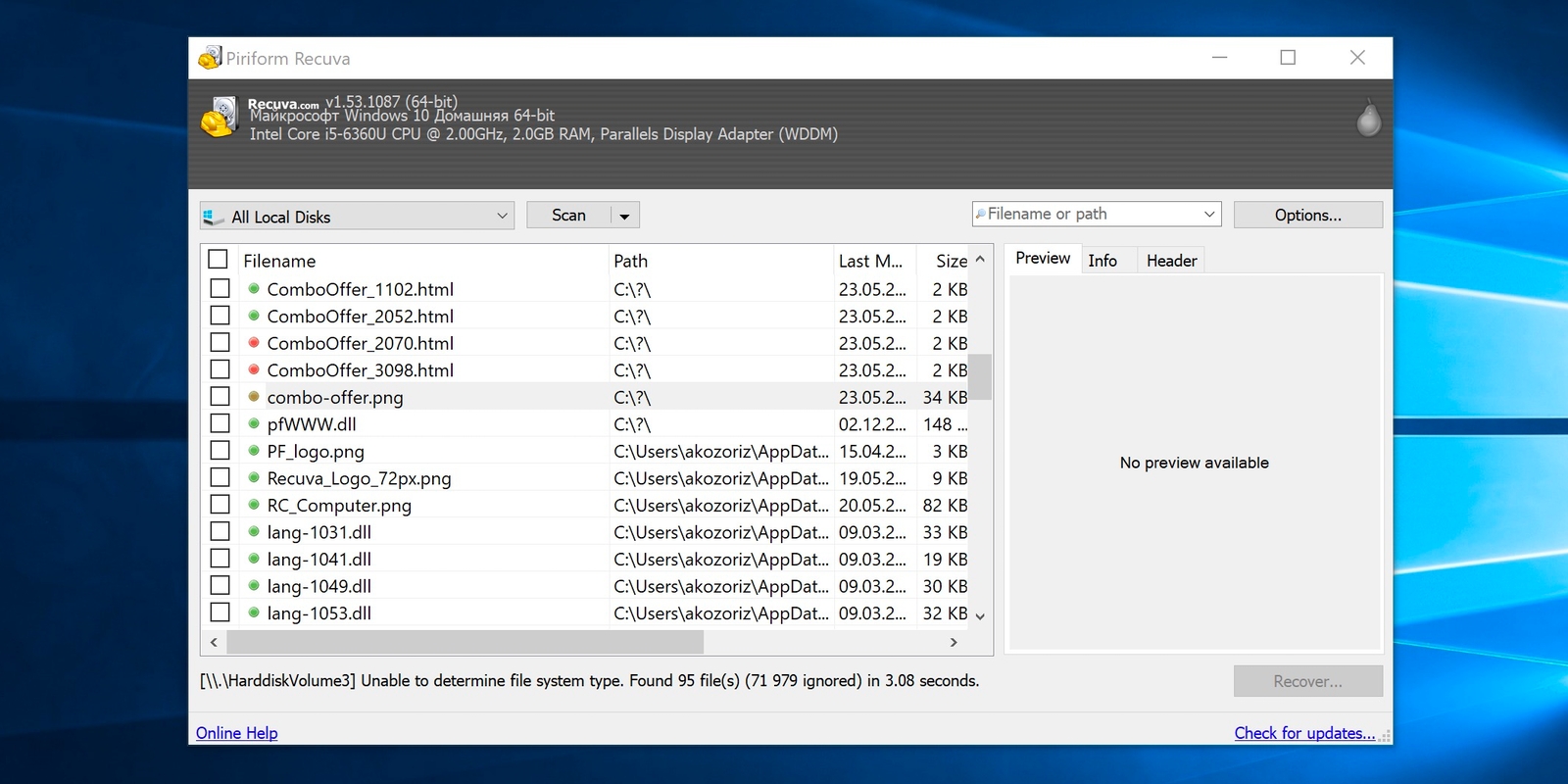Screen dimensions: 1568x784
Task: Click the file list scroll up arrow
Action: click(x=980, y=259)
